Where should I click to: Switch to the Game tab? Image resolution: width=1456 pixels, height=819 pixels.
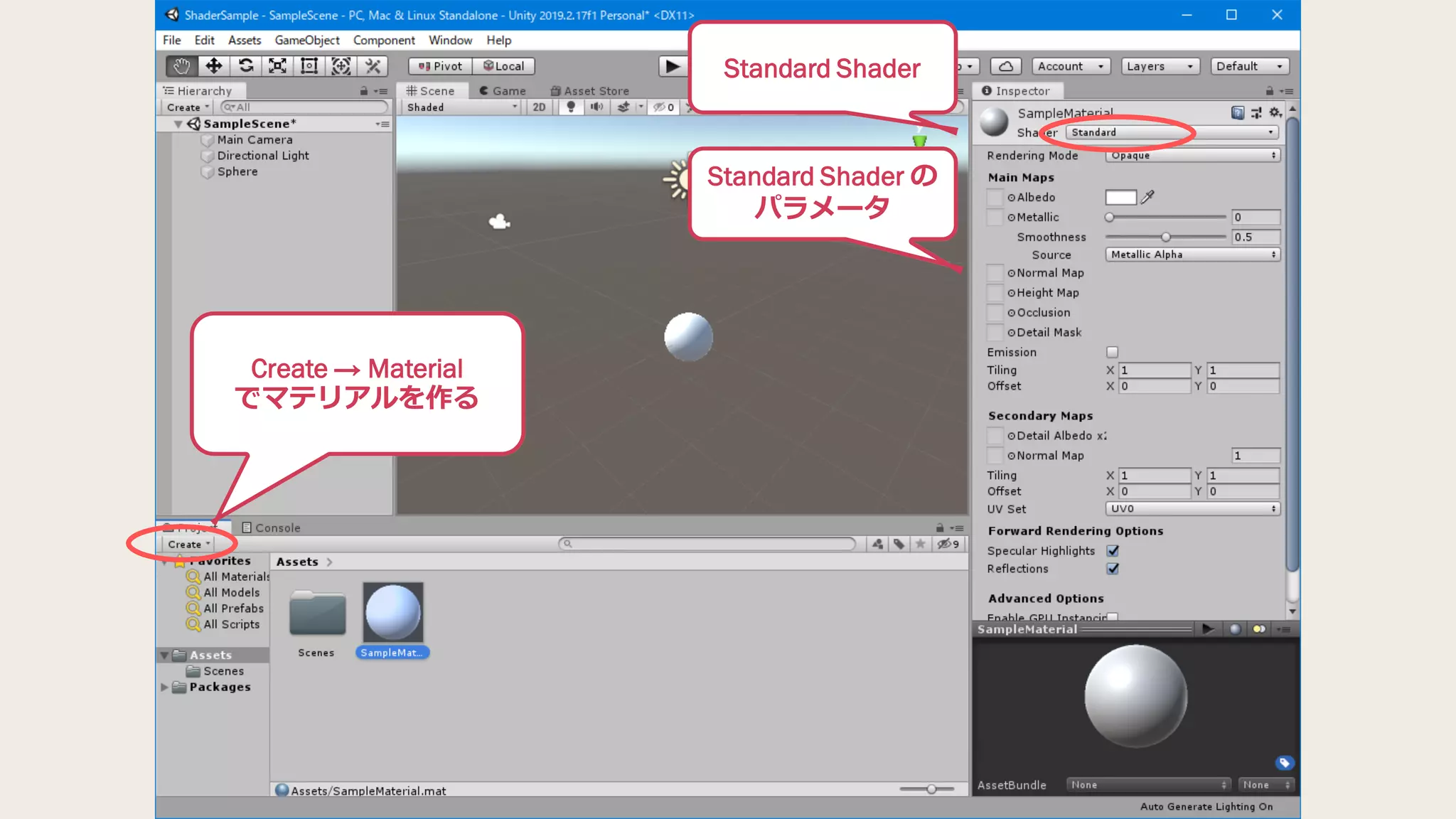click(503, 90)
